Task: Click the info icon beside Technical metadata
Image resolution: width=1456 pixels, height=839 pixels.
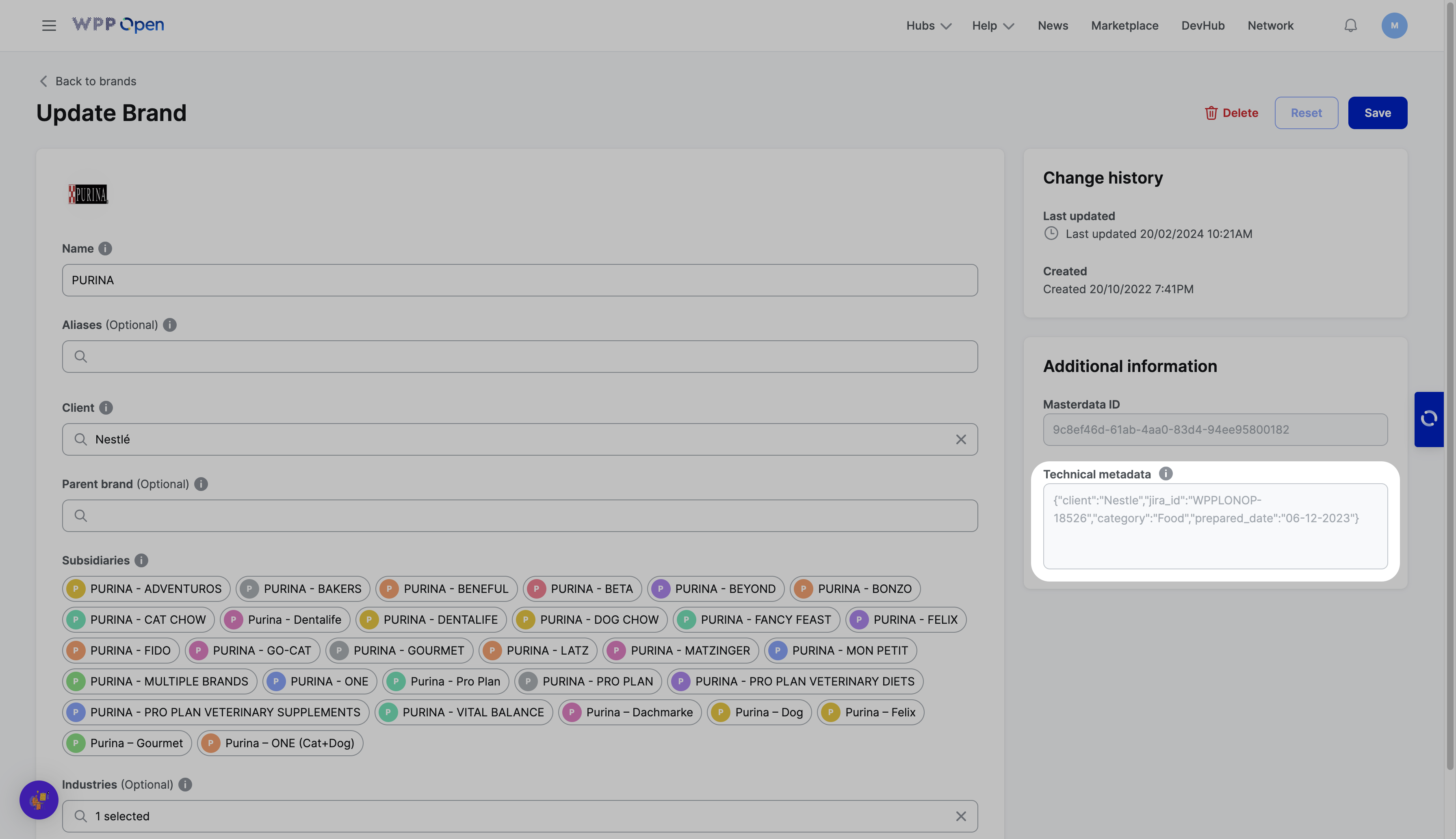Action: point(1166,474)
